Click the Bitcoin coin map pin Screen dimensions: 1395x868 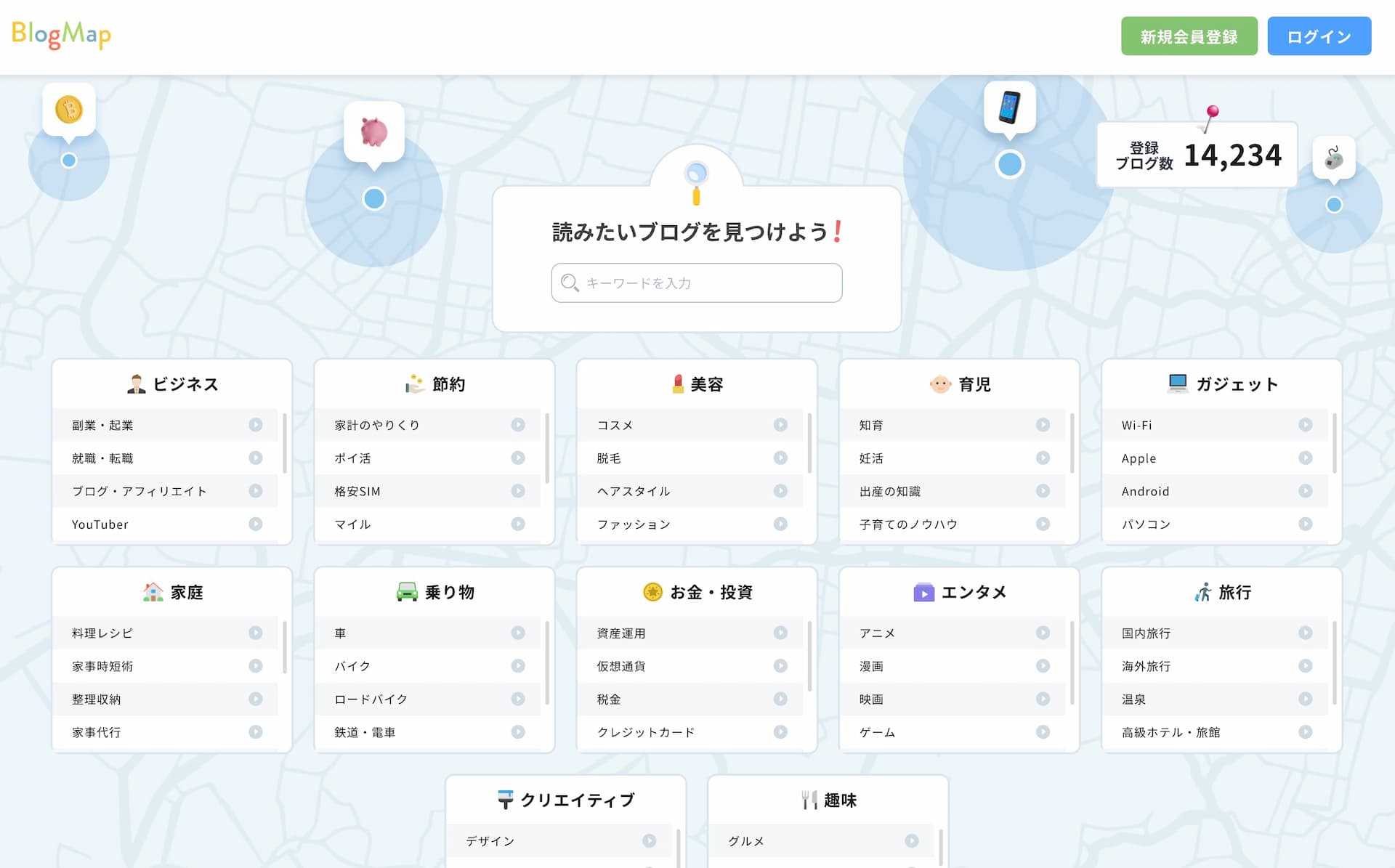69,110
